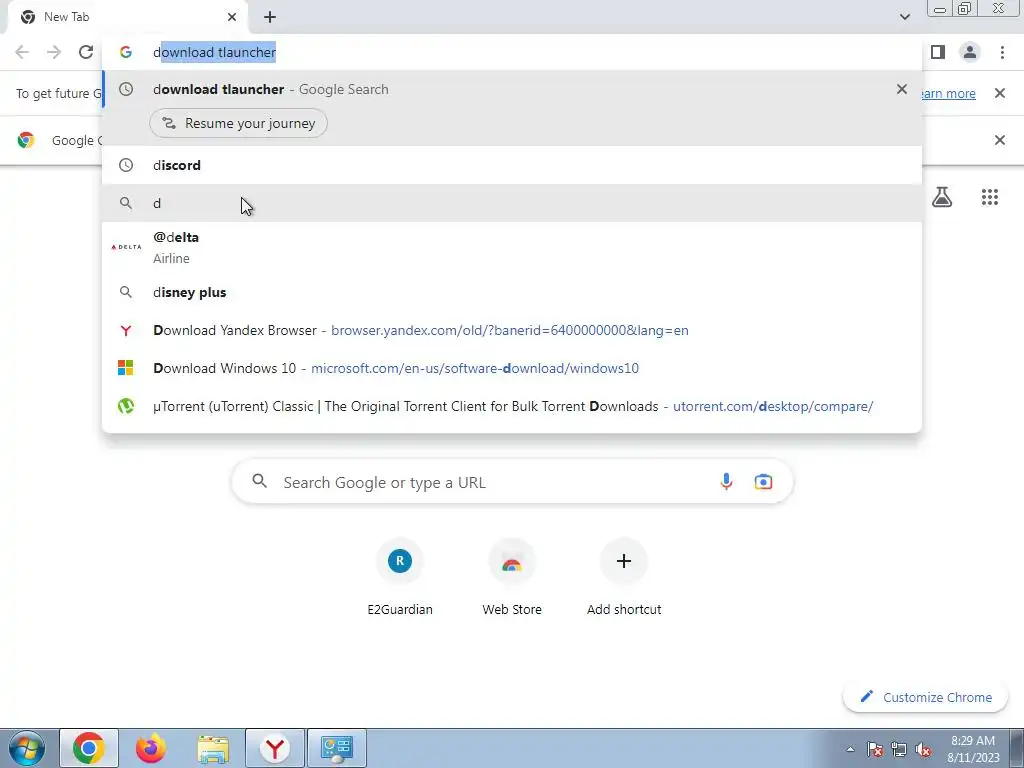Select the plain 'd' search suggestion
Screen dimensions: 1024x768
pyautogui.click(x=512, y=203)
